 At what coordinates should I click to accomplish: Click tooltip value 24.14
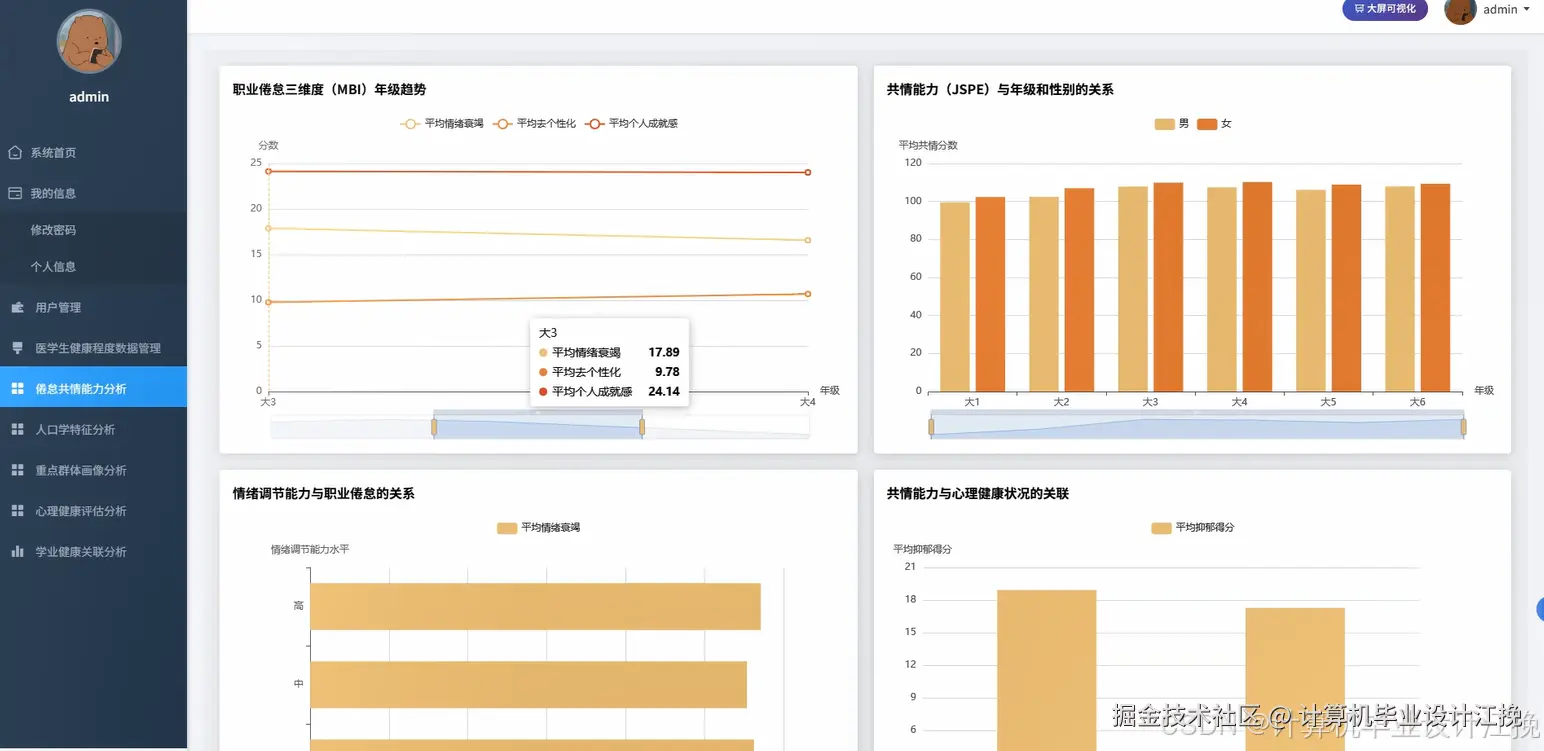pos(664,392)
